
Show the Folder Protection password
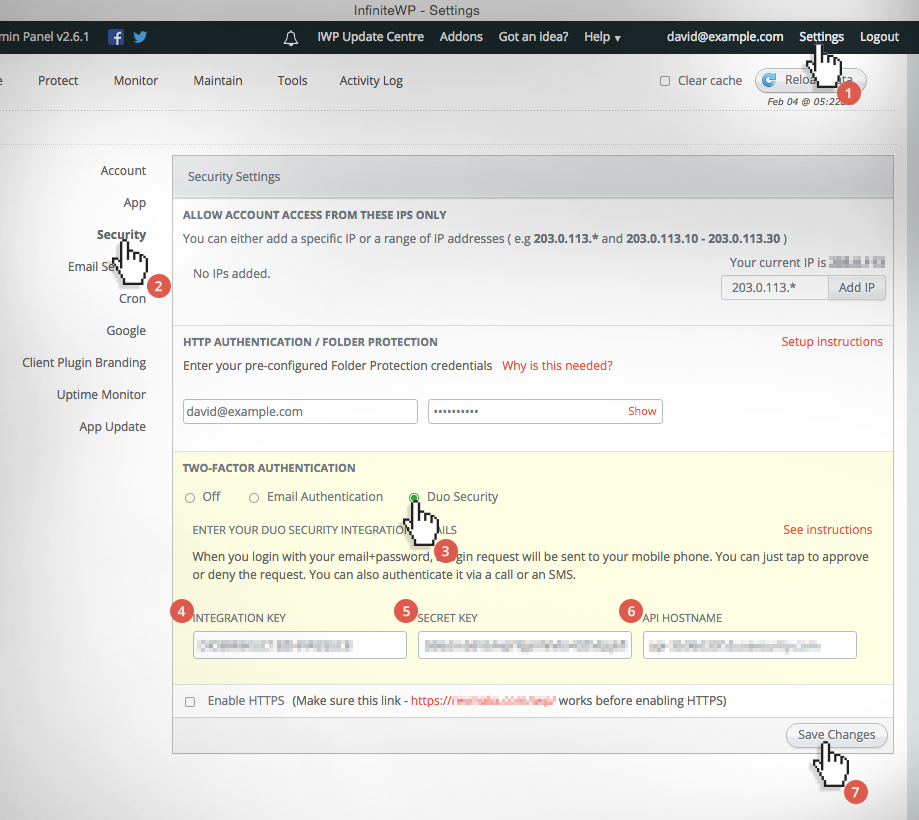[x=641, y=411]
